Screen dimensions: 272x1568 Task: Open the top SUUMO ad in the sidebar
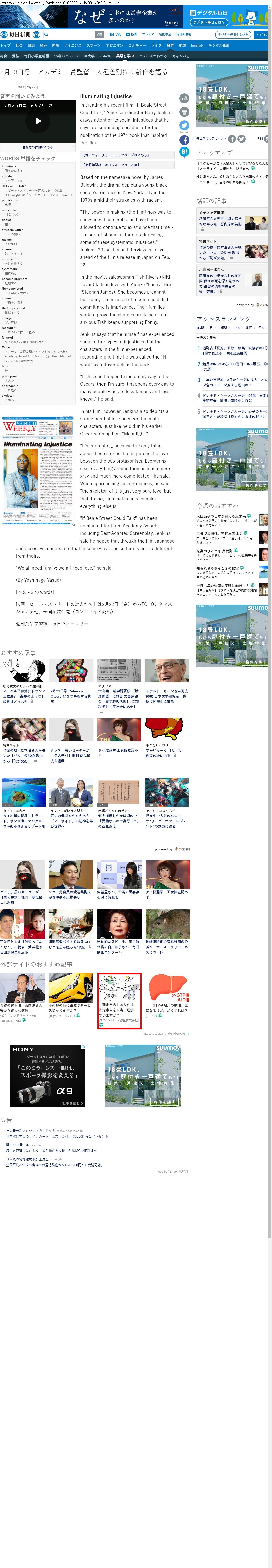pos(232,96)
